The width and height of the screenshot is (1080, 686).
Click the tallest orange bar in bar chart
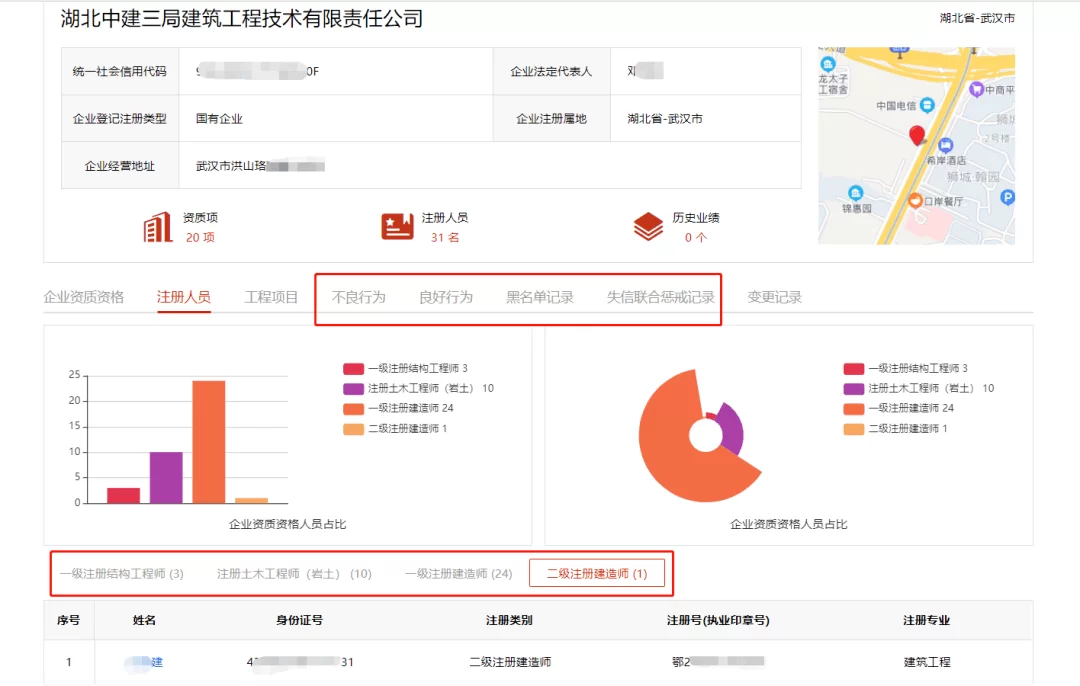209,441
